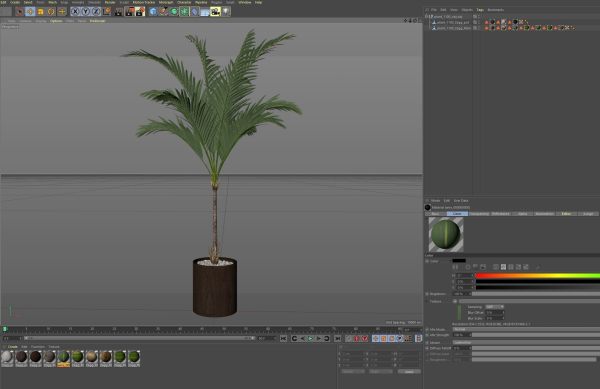Open the spline pen tool icon
Screen dimensions: 600x389
tap(163, 12)
